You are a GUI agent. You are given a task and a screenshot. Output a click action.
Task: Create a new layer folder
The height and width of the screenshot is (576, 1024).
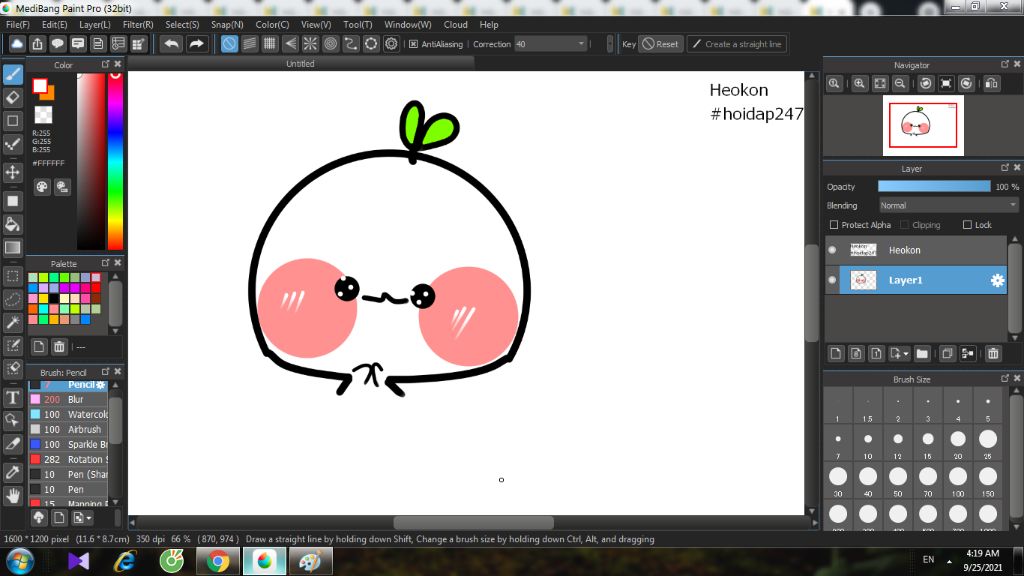tap(922, 353)
